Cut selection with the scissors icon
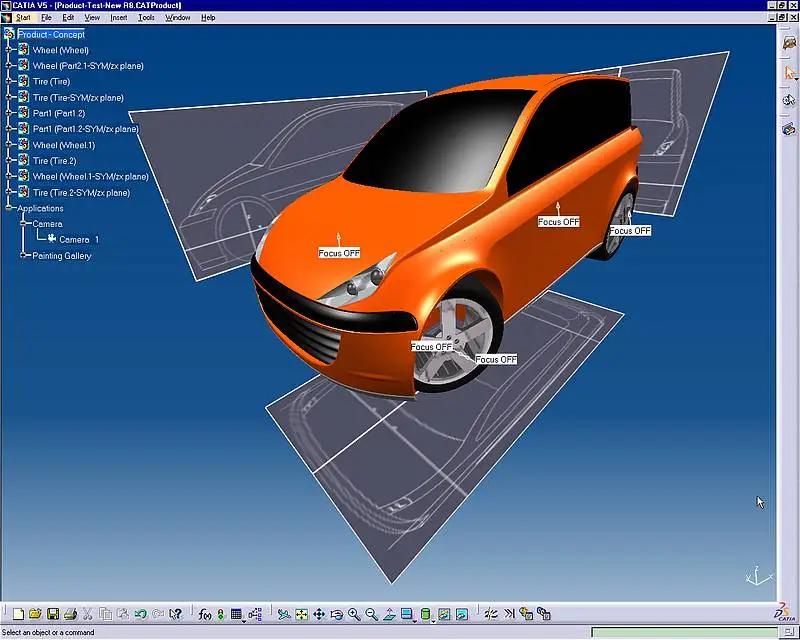The width and height of the screenshot is (800, 640). (x=88, y=614)
